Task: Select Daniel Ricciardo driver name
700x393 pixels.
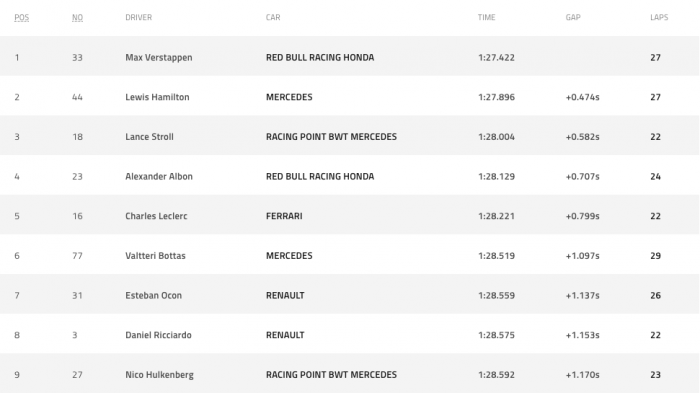Action: coord(158,335)
